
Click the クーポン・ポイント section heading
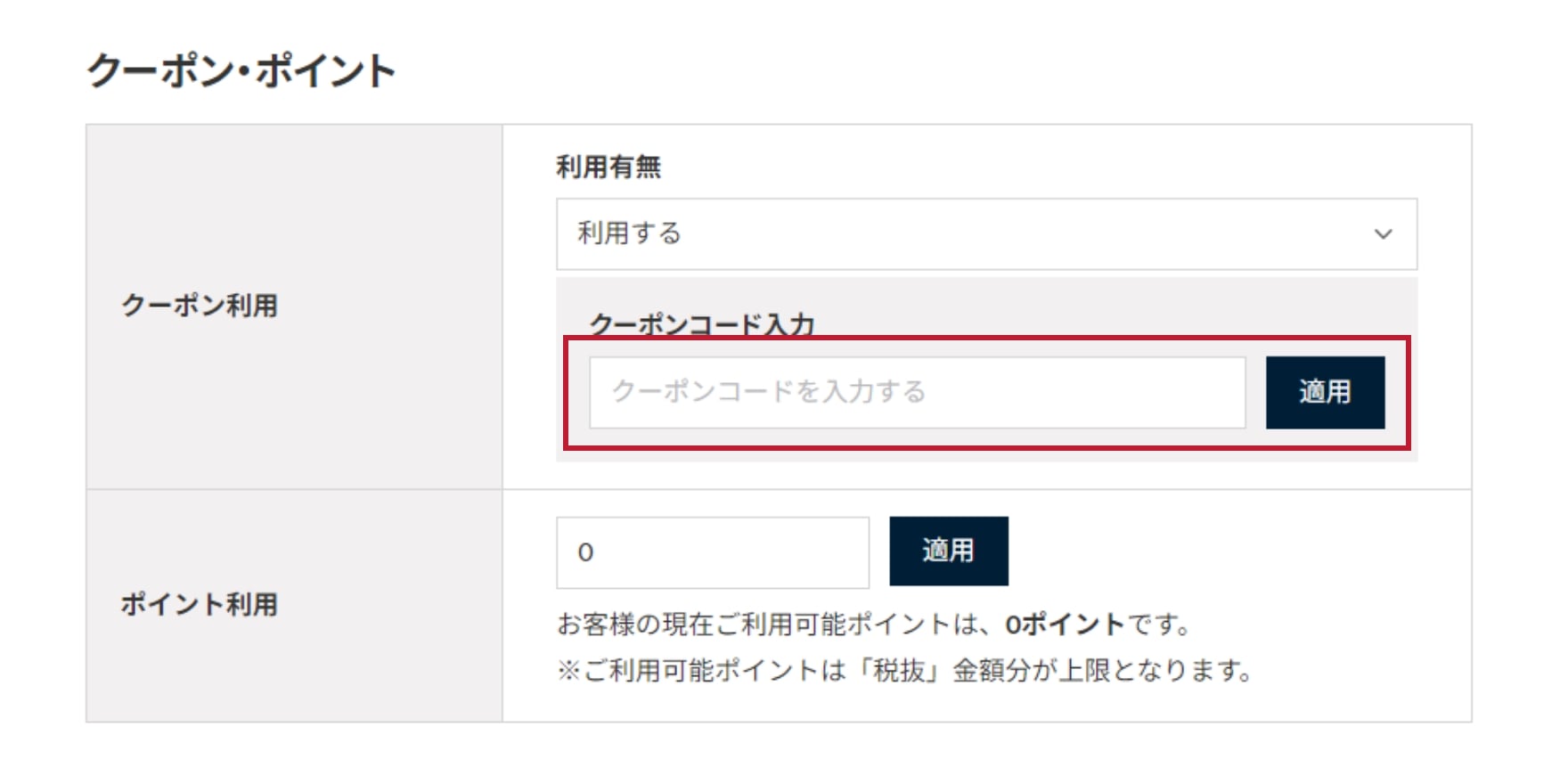click(x=241, y=70)
